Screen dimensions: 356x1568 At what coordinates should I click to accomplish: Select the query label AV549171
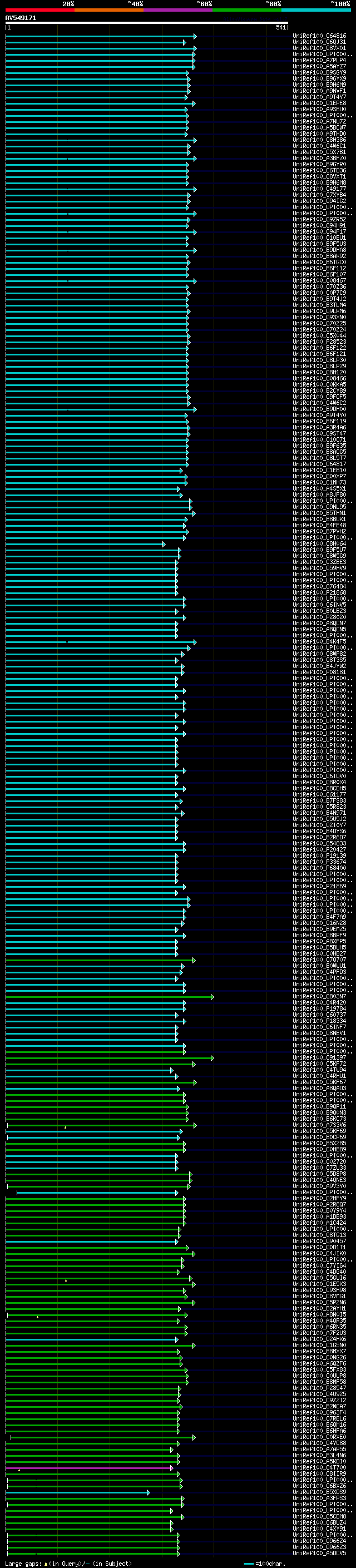pos(21,18)
